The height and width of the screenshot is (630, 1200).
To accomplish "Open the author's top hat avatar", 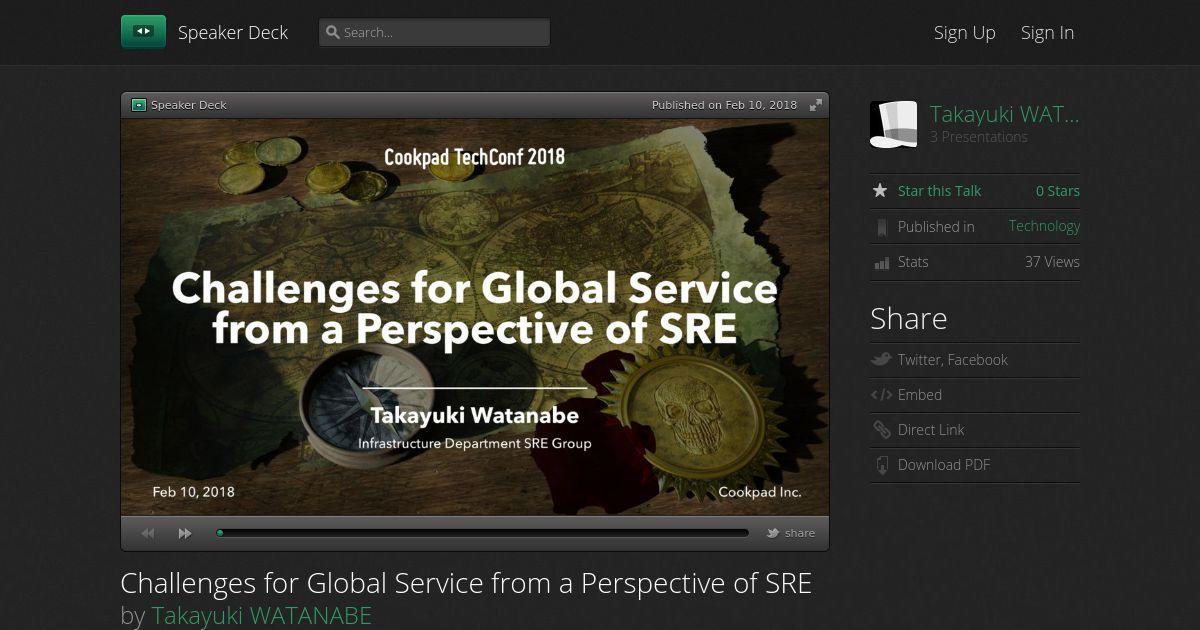I will click(x=894, y=125).
